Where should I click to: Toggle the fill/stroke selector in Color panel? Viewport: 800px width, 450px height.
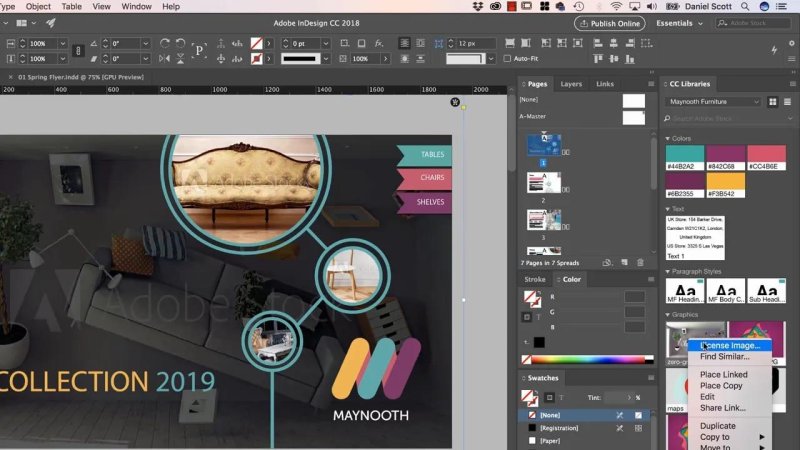point(532,298)
